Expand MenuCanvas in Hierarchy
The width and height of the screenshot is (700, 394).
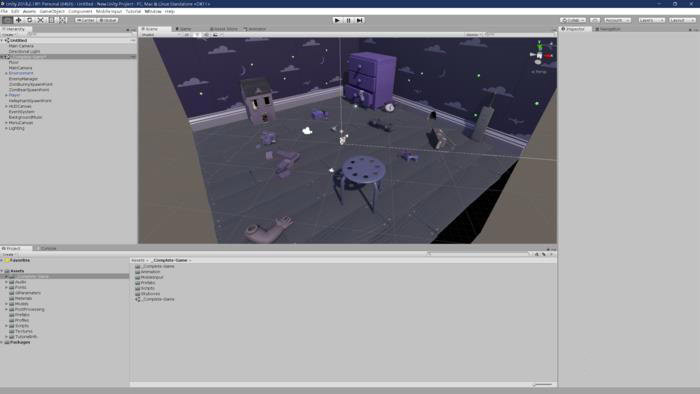pyautogui.click(x=6, y=123)
